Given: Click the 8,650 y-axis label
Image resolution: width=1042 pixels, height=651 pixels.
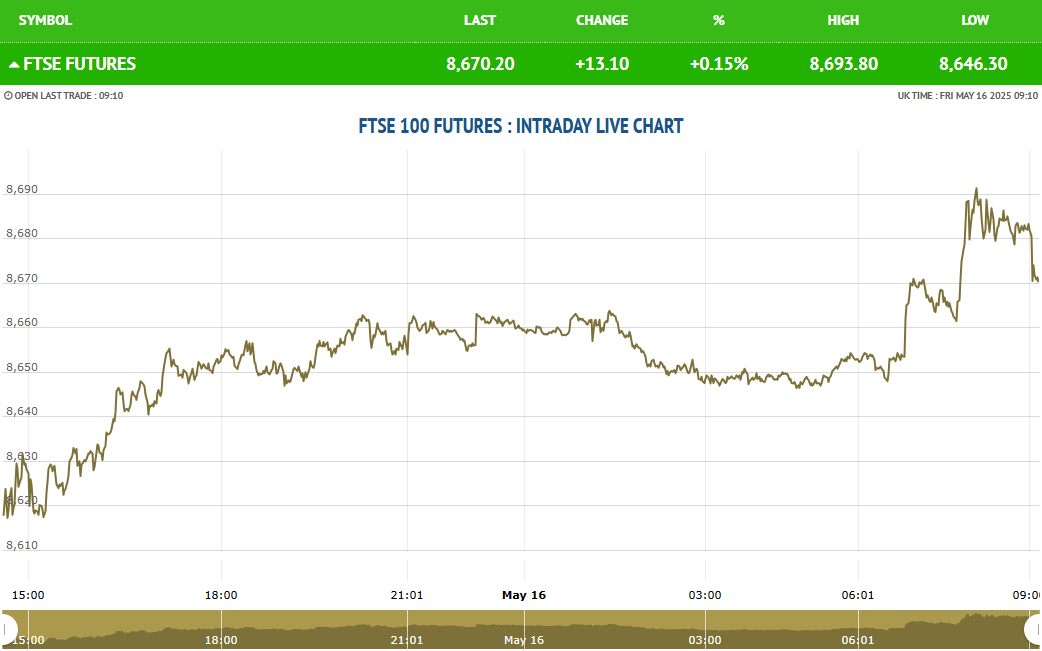Looking at the screenshot, I should pos(22,367).
